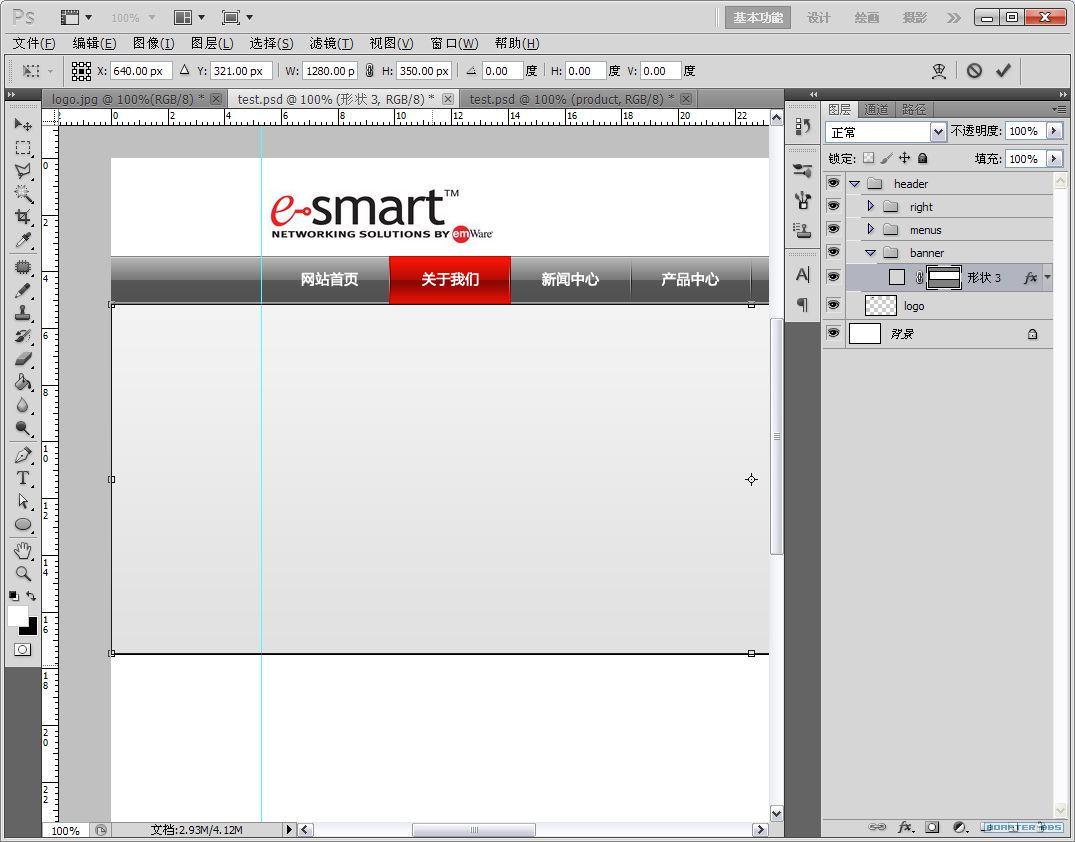Select the Paint Bucket tool
Viewport: 1075px width, 842px height.
(x=23, y=382)
